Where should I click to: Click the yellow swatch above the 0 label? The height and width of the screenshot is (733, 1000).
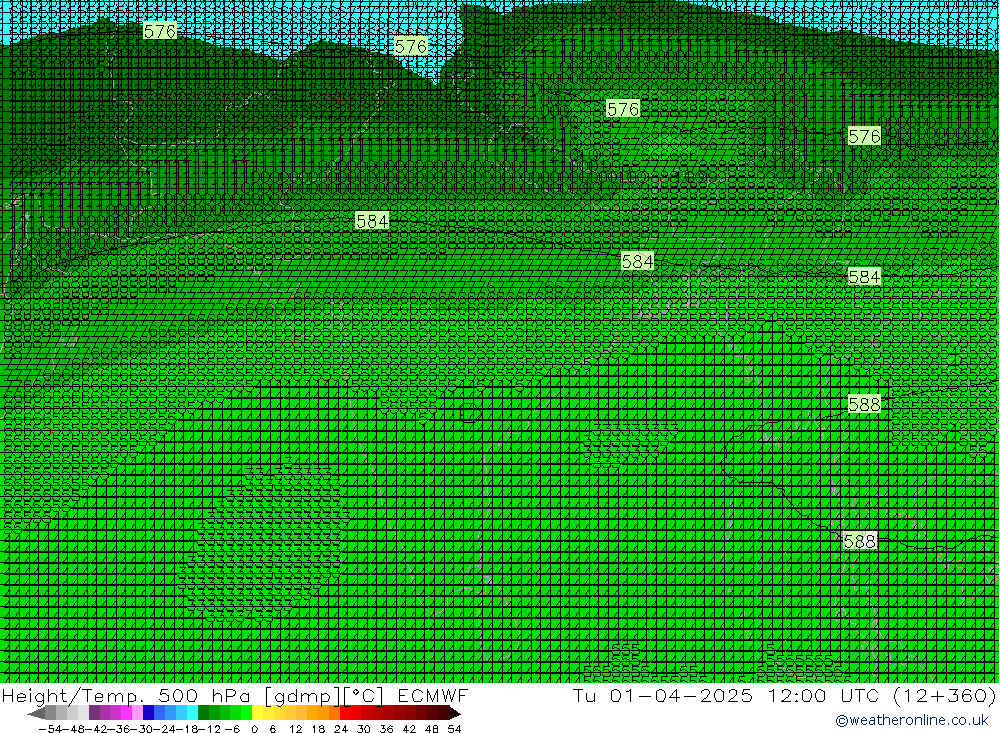tap(258, 713)
